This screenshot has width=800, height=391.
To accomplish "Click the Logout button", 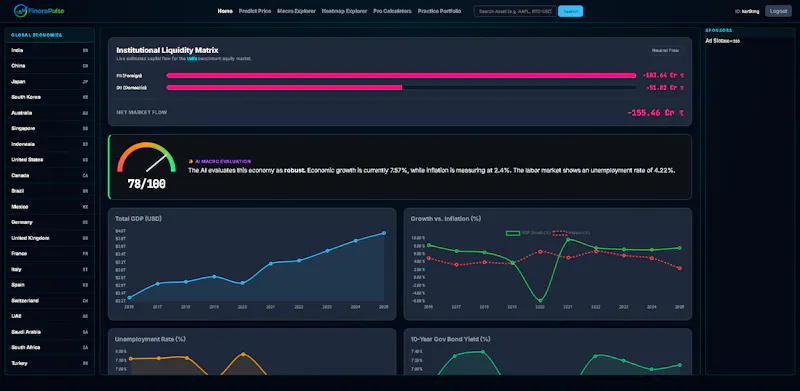I will point(778,11).
